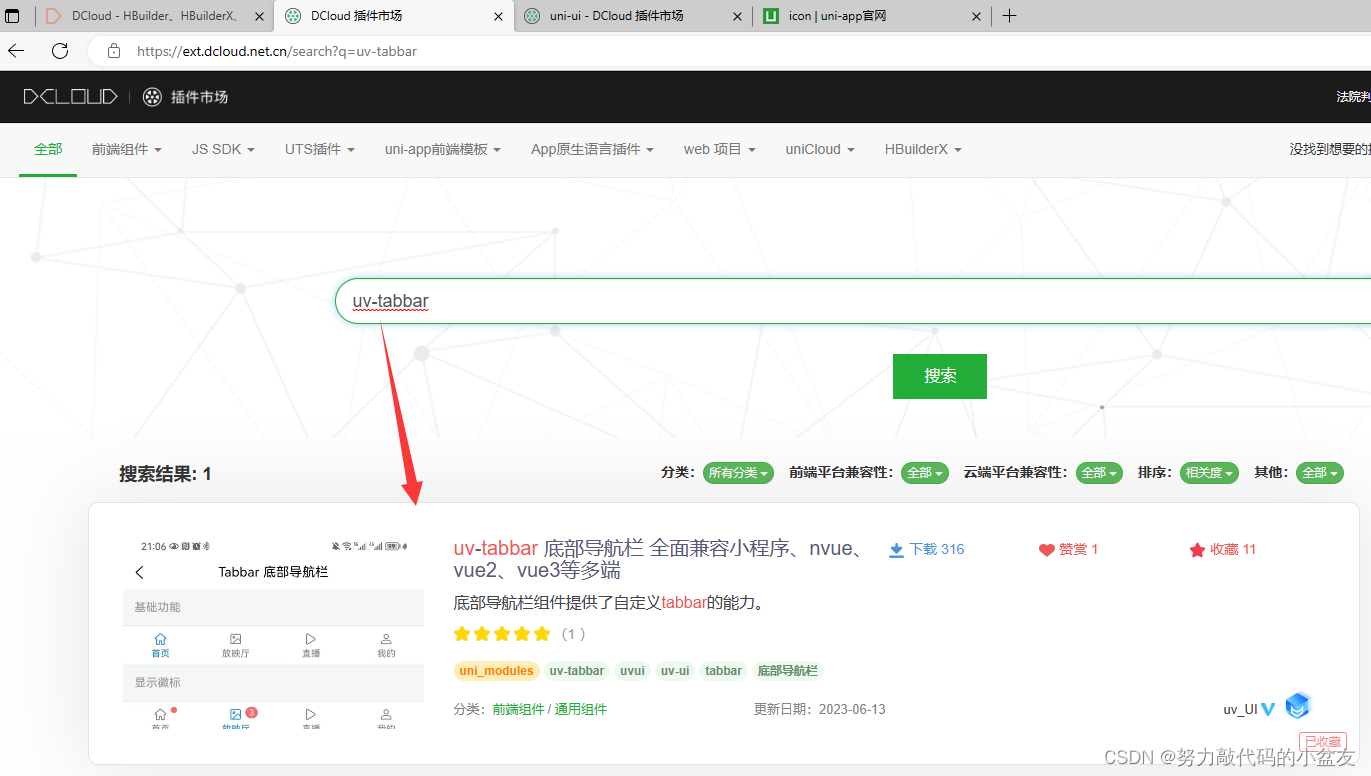The height and width of the screenshot is (776, 1371).
Task: Click the blue V verified badge beside uv_UI
Action: tap(1268, 709)
